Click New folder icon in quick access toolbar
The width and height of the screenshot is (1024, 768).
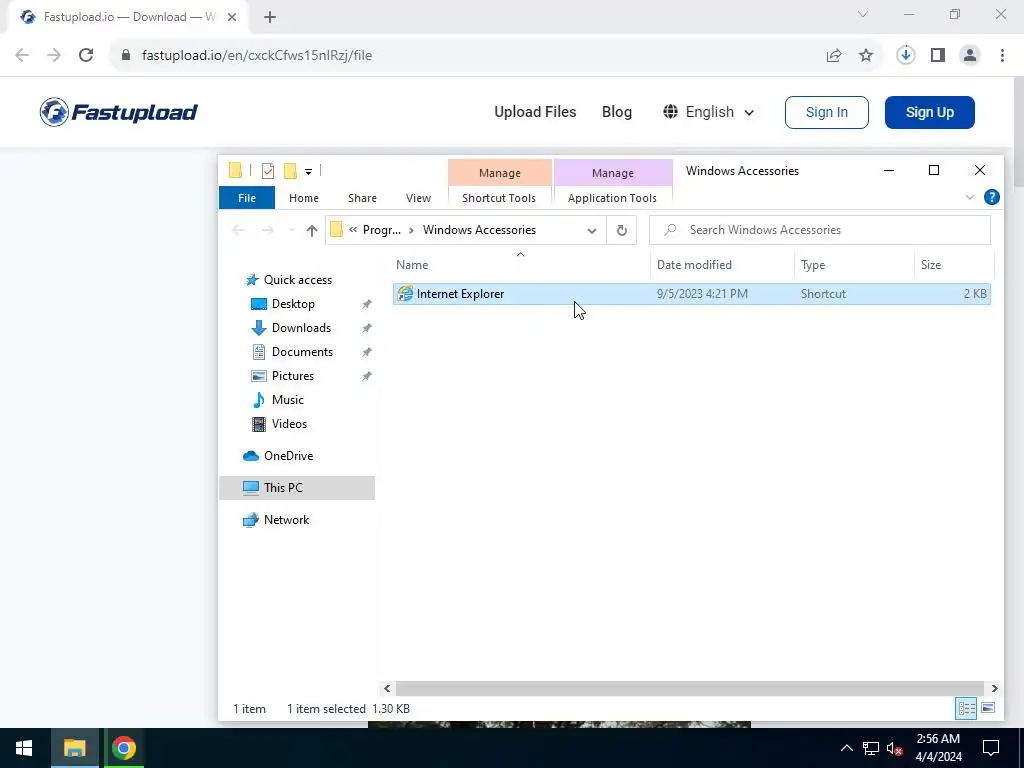(x=290, y=171)
